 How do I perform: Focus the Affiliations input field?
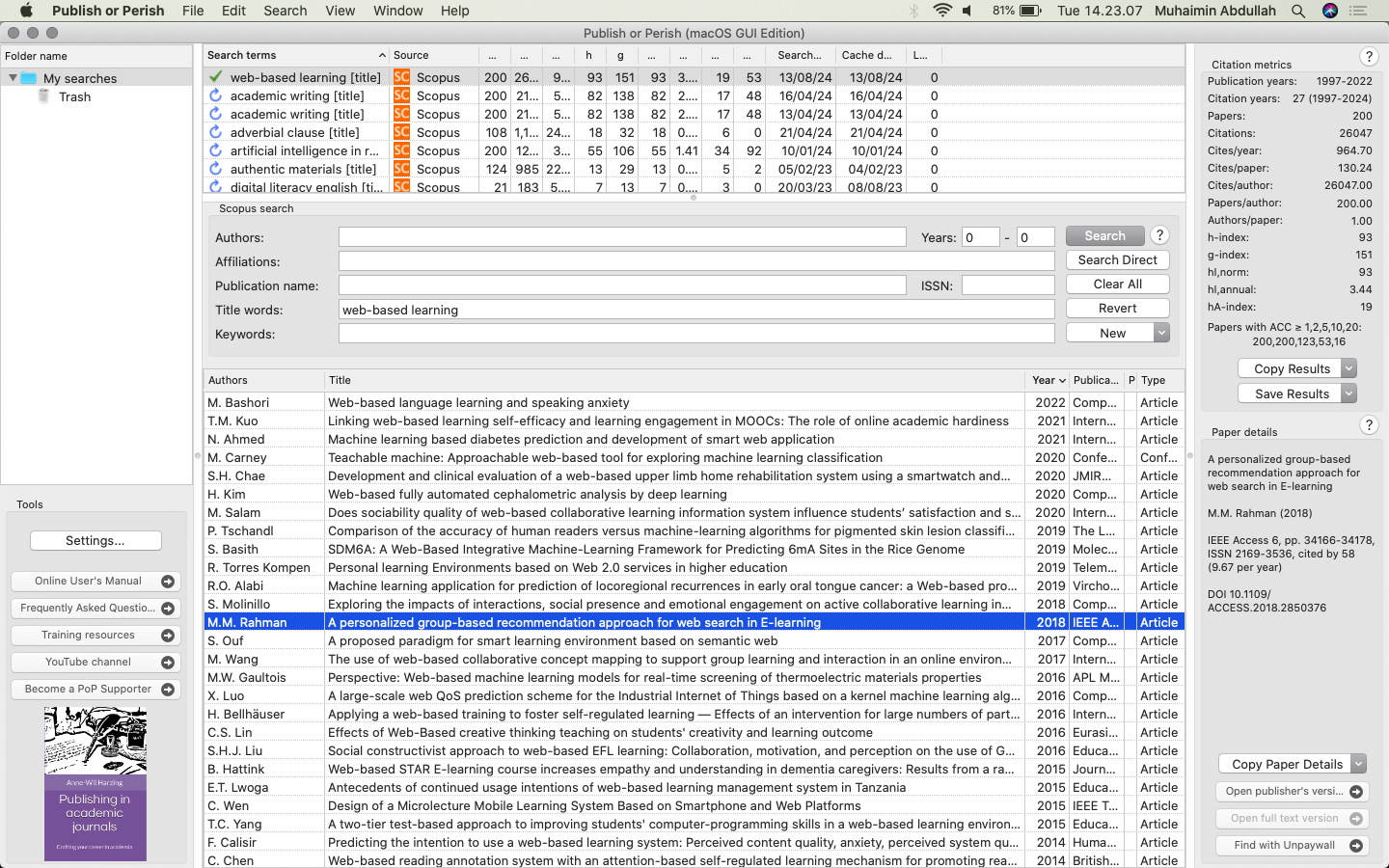click(696, 261)
